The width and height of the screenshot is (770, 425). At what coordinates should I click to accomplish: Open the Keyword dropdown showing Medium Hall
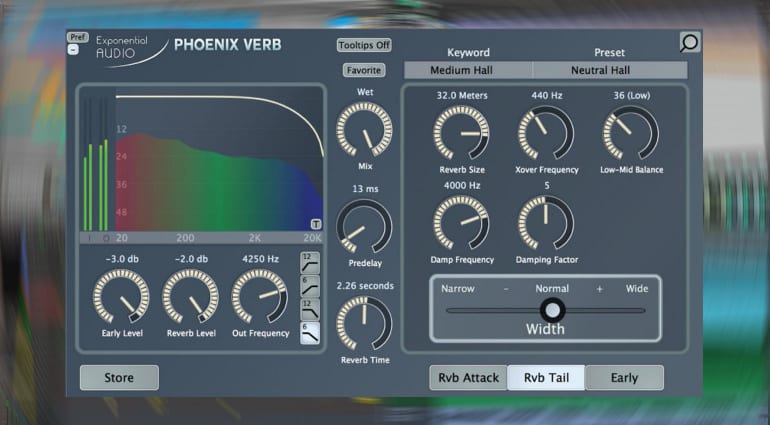pos(468,71)
